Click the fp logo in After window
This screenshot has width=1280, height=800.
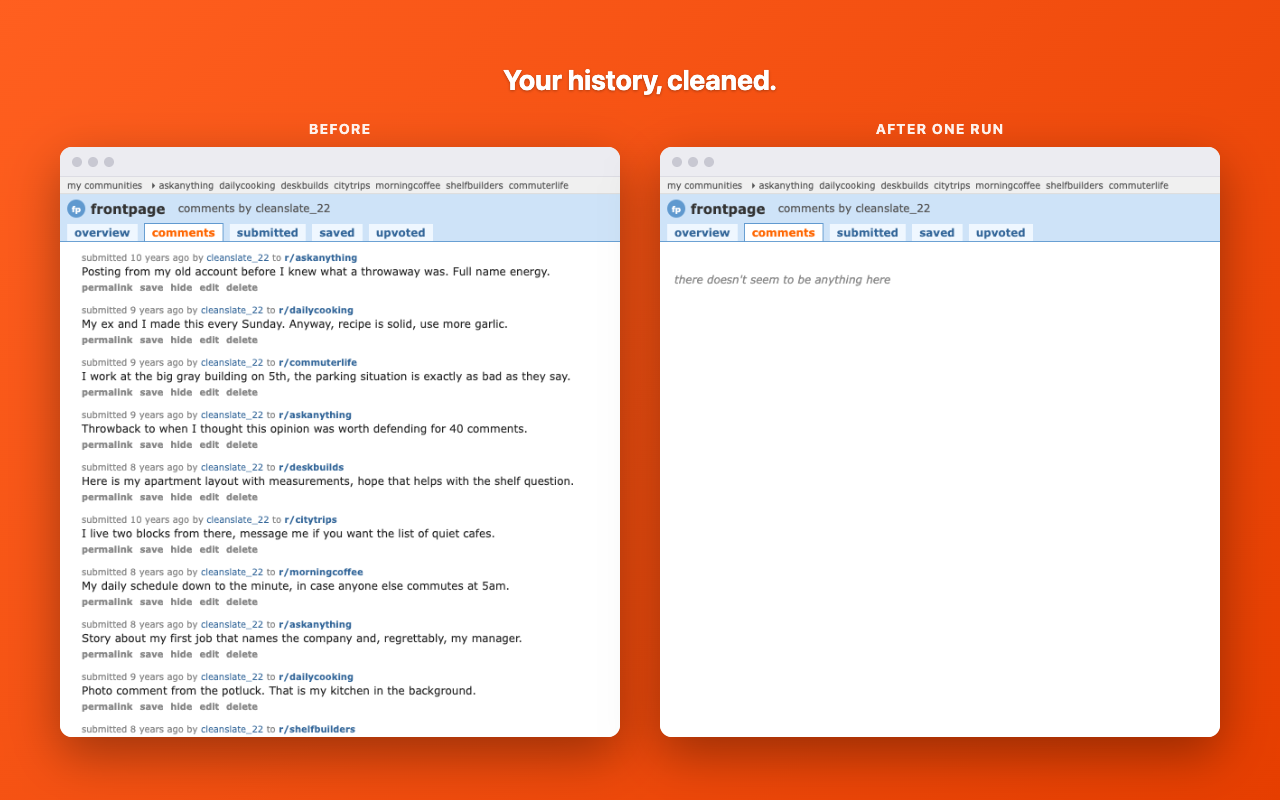[x=676, y=209]
